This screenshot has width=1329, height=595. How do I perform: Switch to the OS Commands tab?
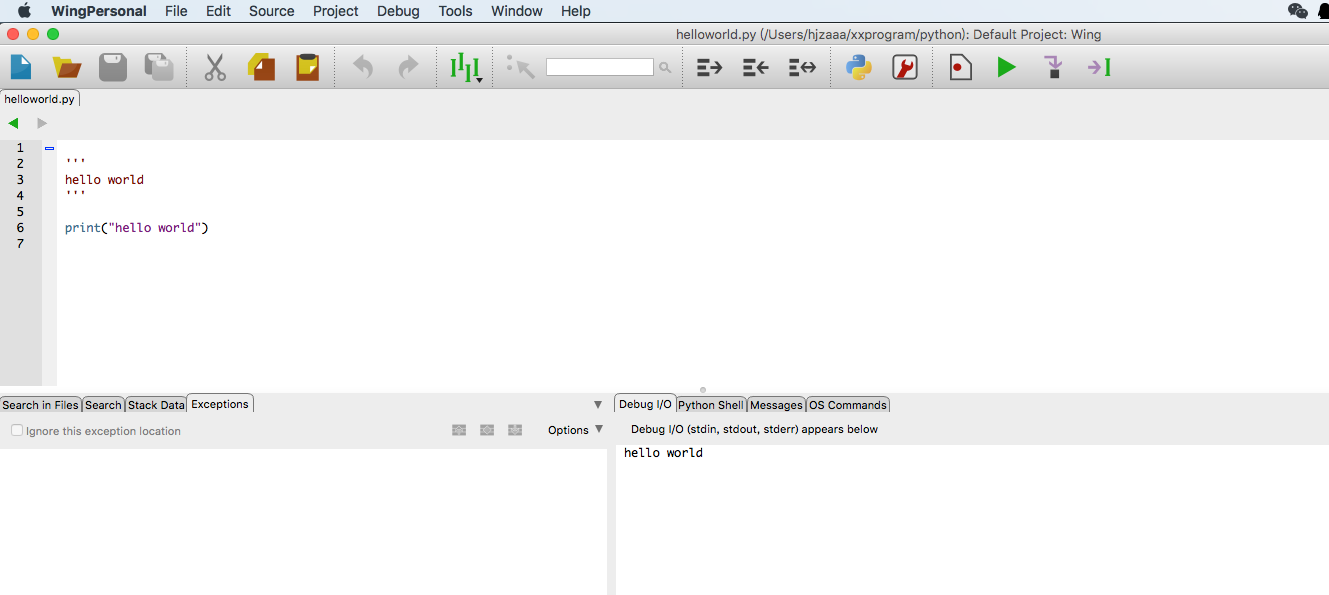(848, 405)
